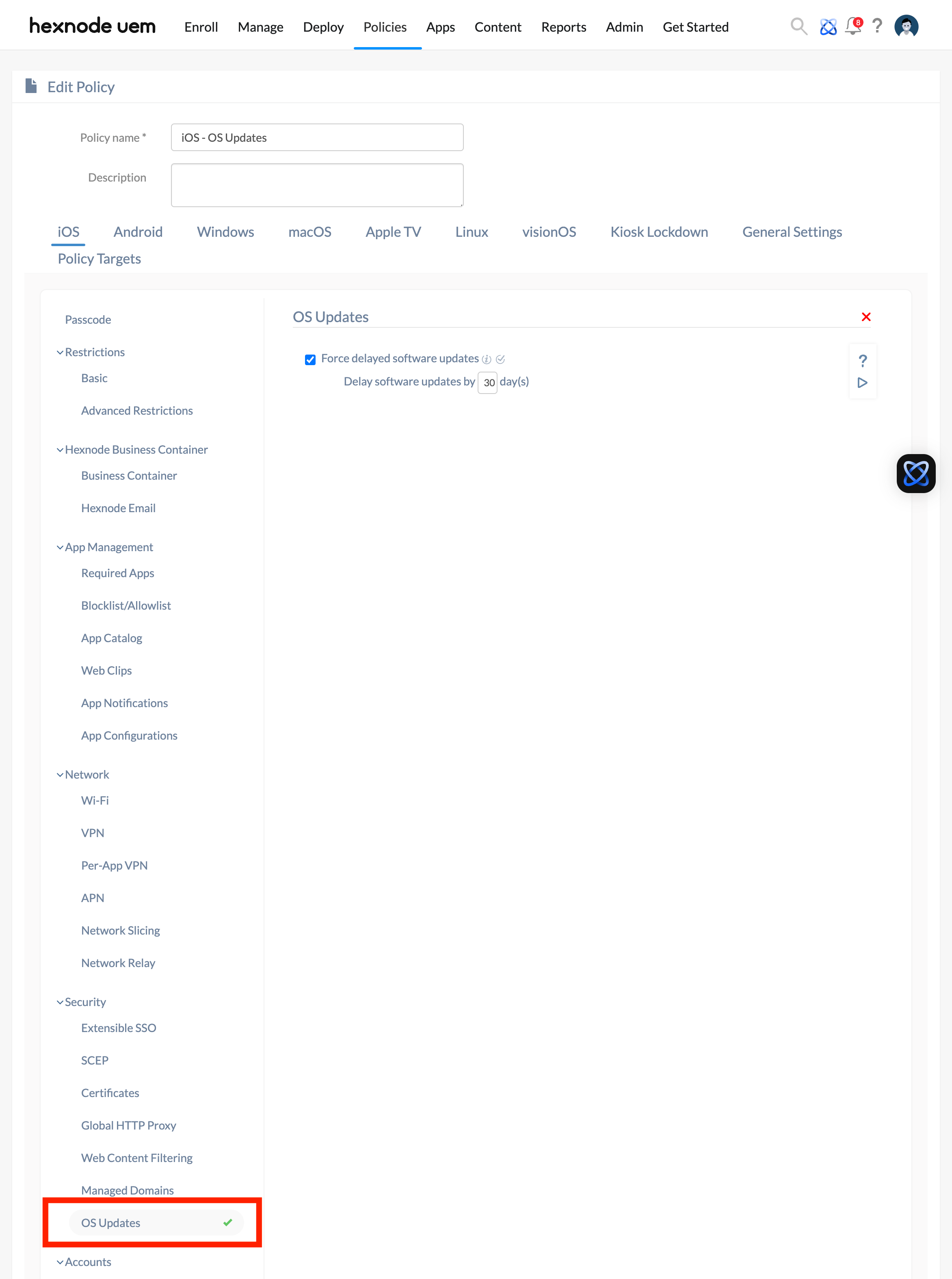This screenshot has height=1279, width=952.
Task: Open the General Settings tab
Action: (x=792, y=232)
